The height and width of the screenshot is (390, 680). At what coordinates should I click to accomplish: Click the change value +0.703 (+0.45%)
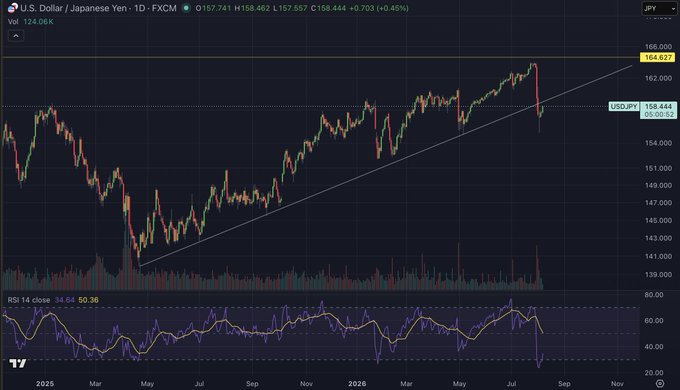(x=379, y=8)
